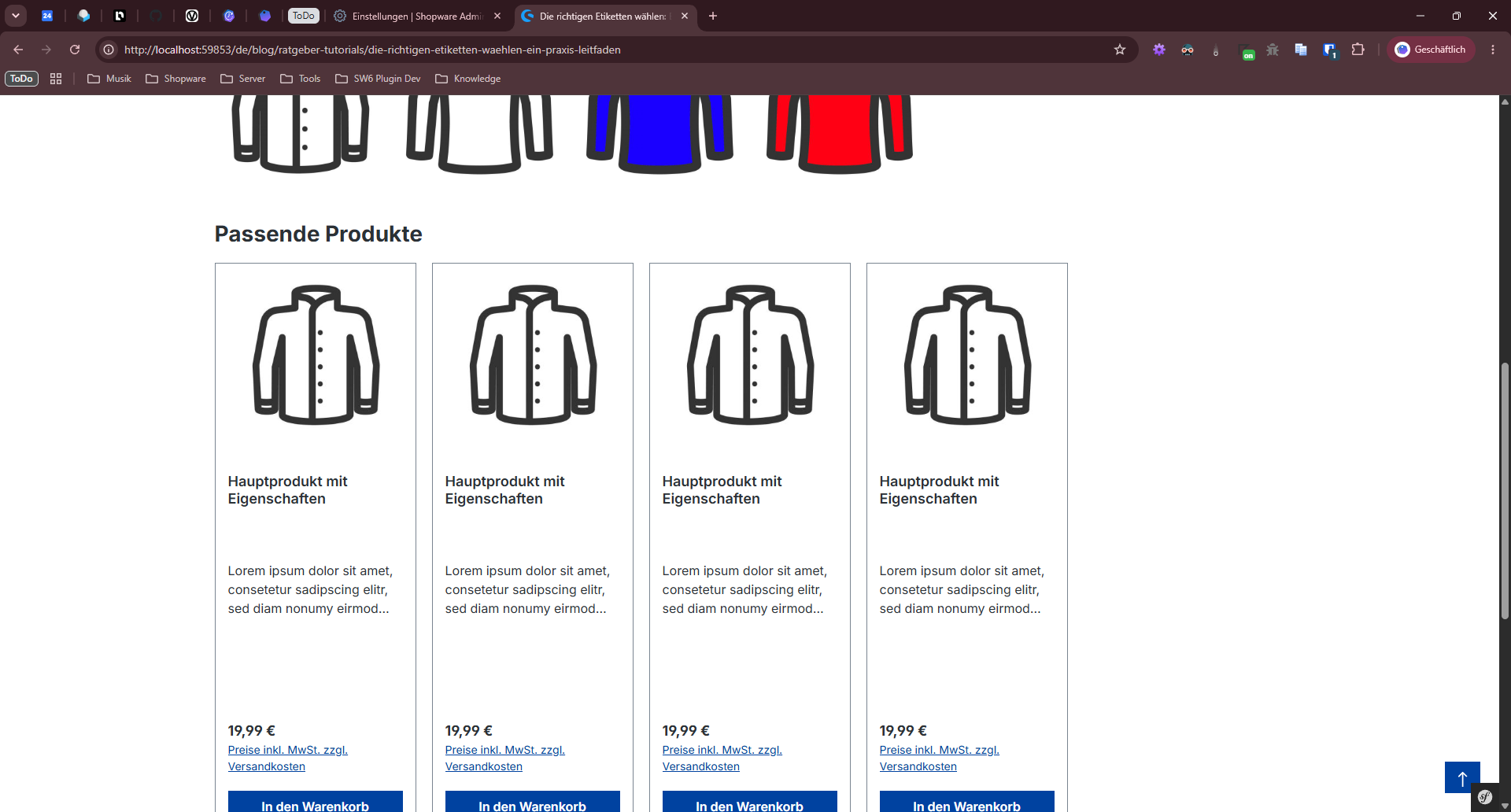Open the gray bug debugger extension

click(1273, 50)
